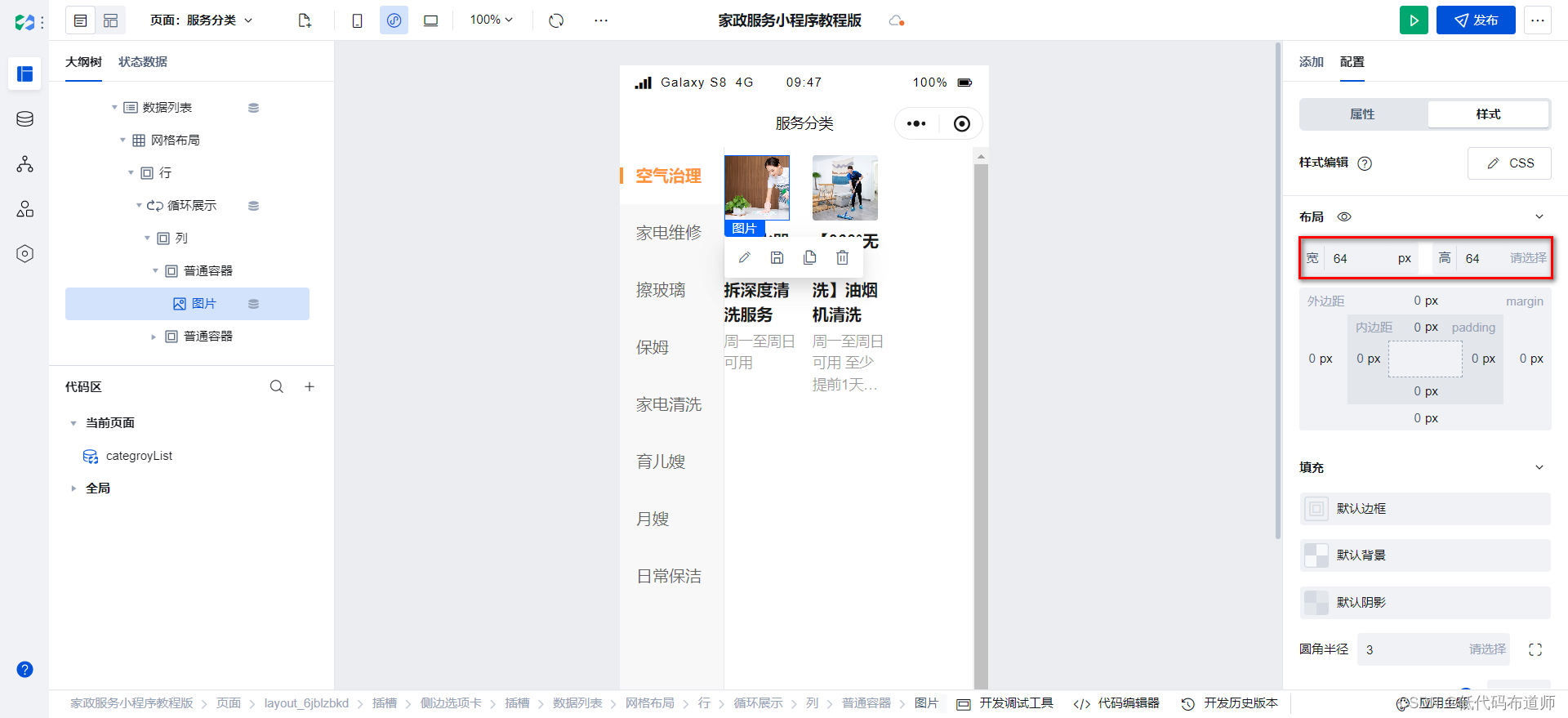Toggle the 布局 visibility eye icon

(1344, 217)
